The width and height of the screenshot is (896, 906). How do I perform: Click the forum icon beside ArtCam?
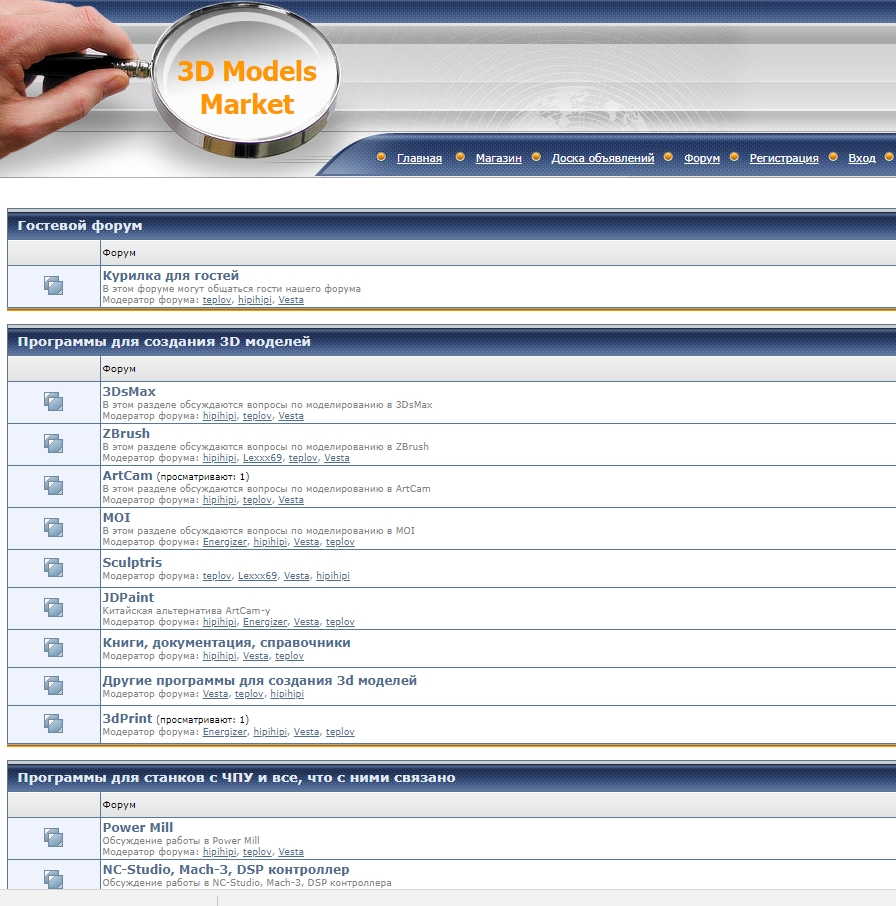click(x=53, y=486)
